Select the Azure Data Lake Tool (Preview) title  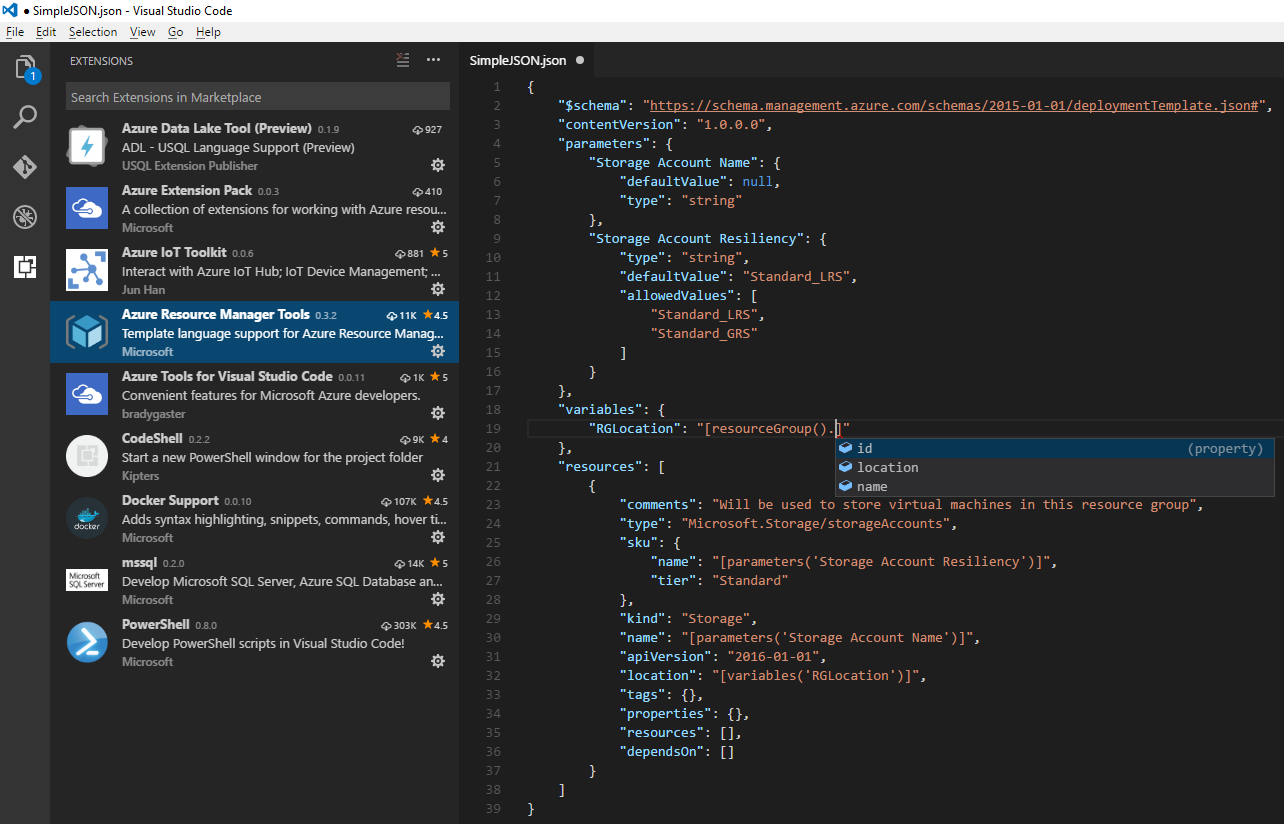(217, 129)
